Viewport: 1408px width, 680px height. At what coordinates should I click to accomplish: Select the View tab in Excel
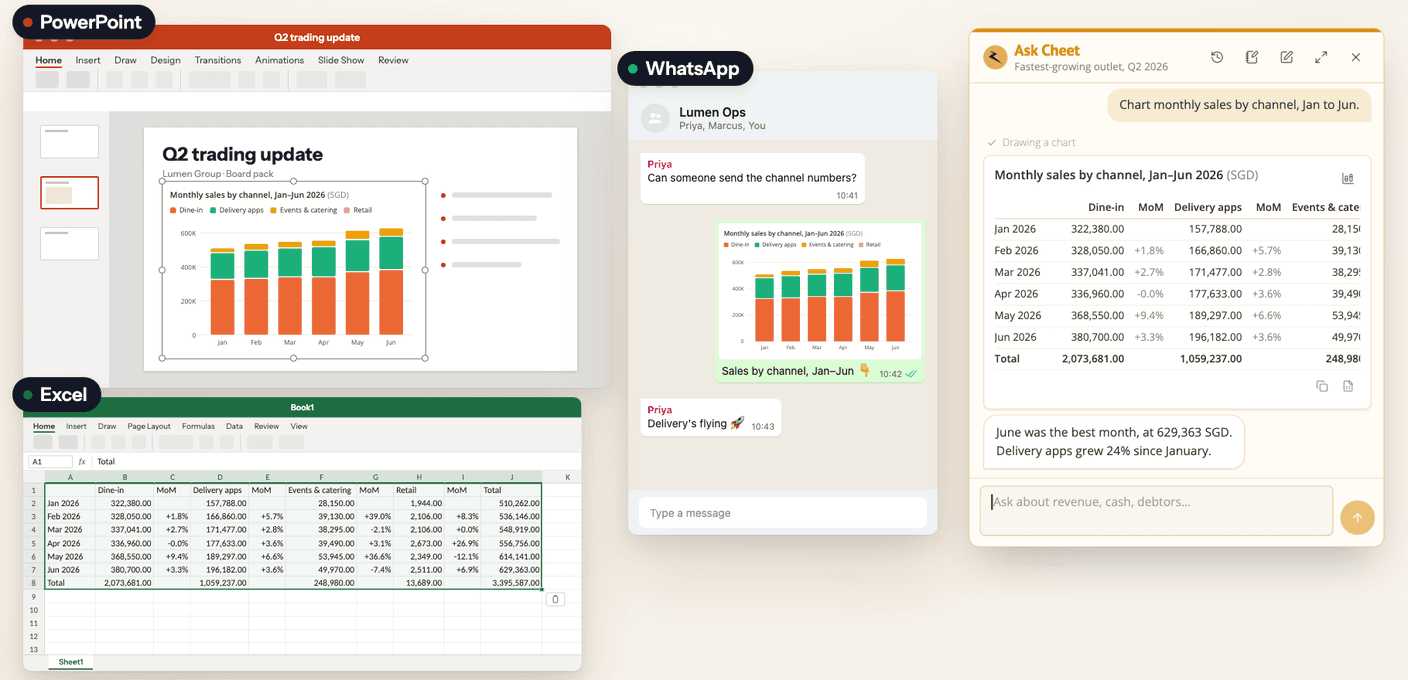pyautogui.click(x=299, y=426)
